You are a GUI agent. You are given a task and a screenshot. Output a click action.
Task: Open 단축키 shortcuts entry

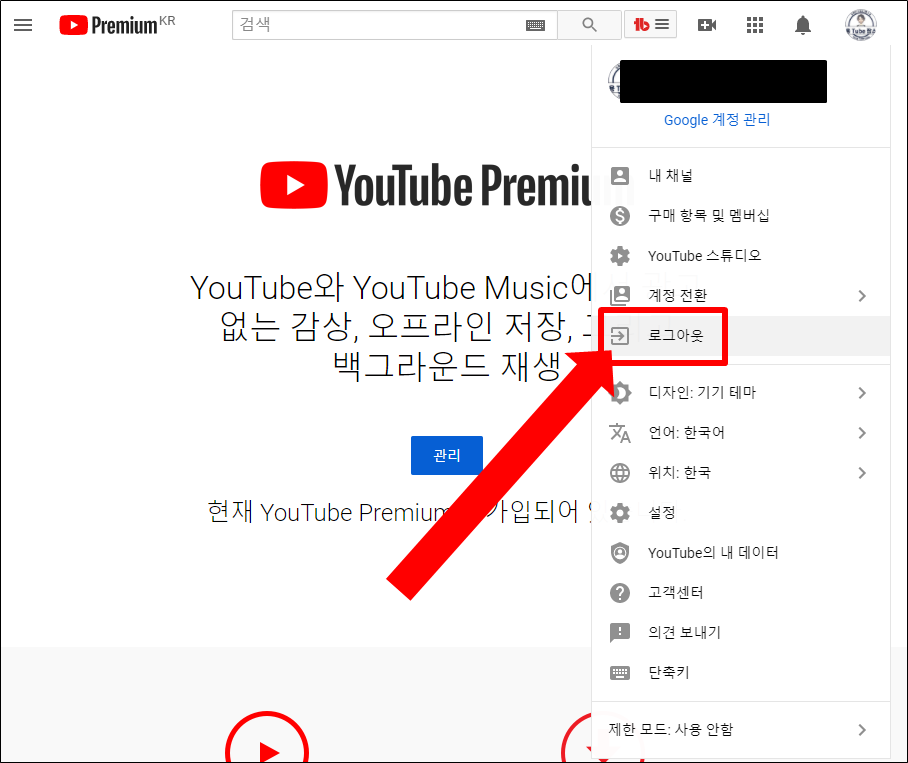tap(741, 672)
